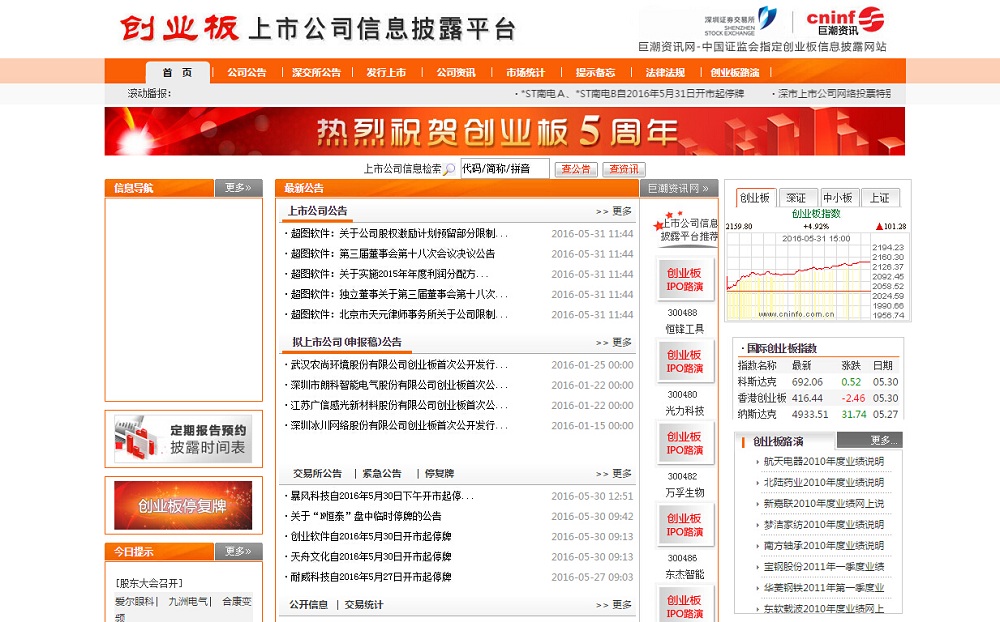This screenshot has width=1000, height=622.
Task: Click the 创业板 上市公司信息披露平台 logo
Action: pyautogui.click(x=318, y=29)
